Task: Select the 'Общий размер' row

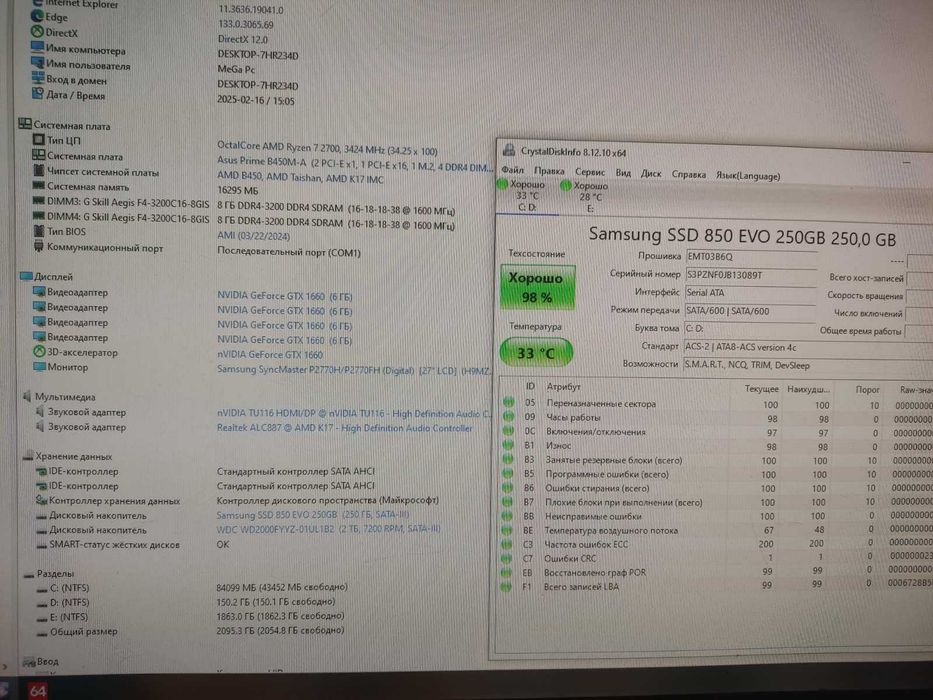Action: point(190,631)
